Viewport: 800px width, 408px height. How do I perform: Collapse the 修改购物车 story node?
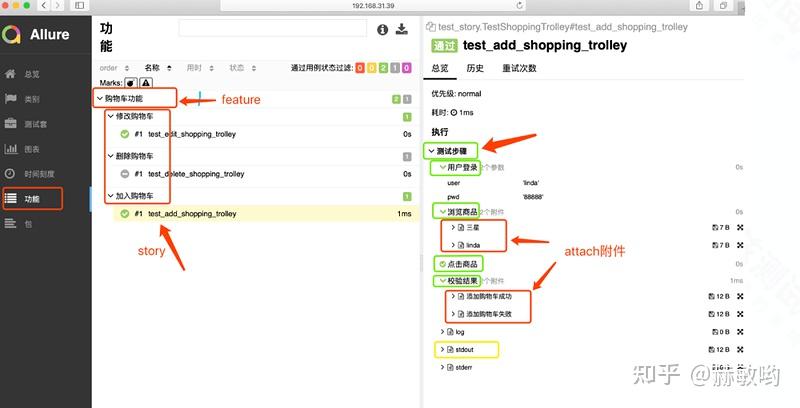tap(111, 116)
